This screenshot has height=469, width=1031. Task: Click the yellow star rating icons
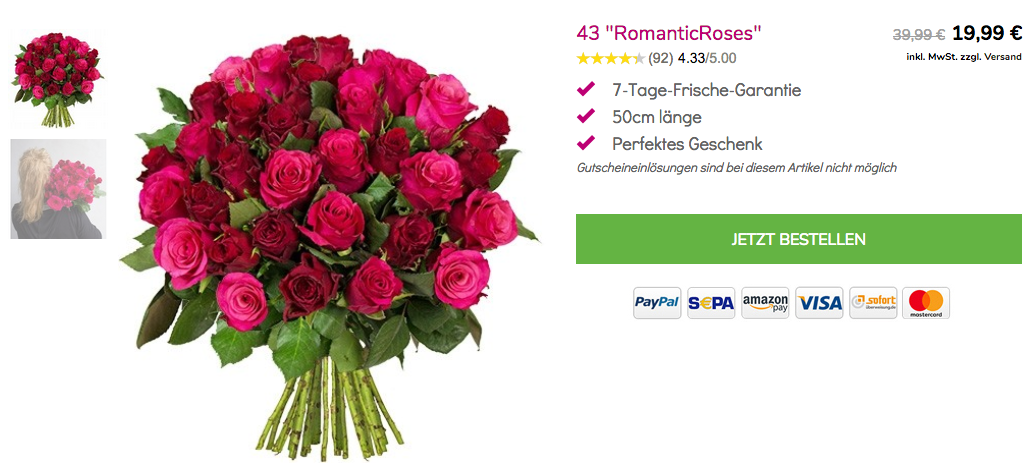(610, 59)
